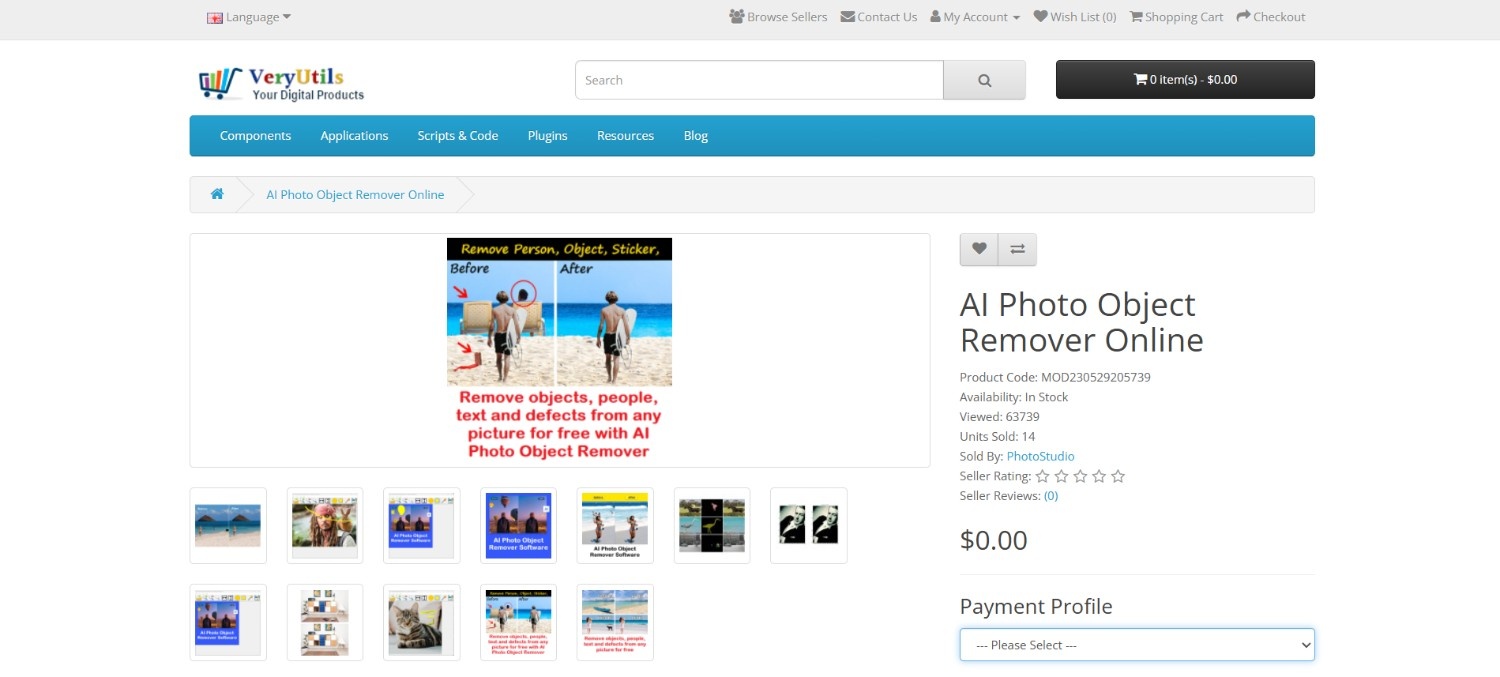
Task: Expand My Account dropdown menu
Action: (975, 17)
